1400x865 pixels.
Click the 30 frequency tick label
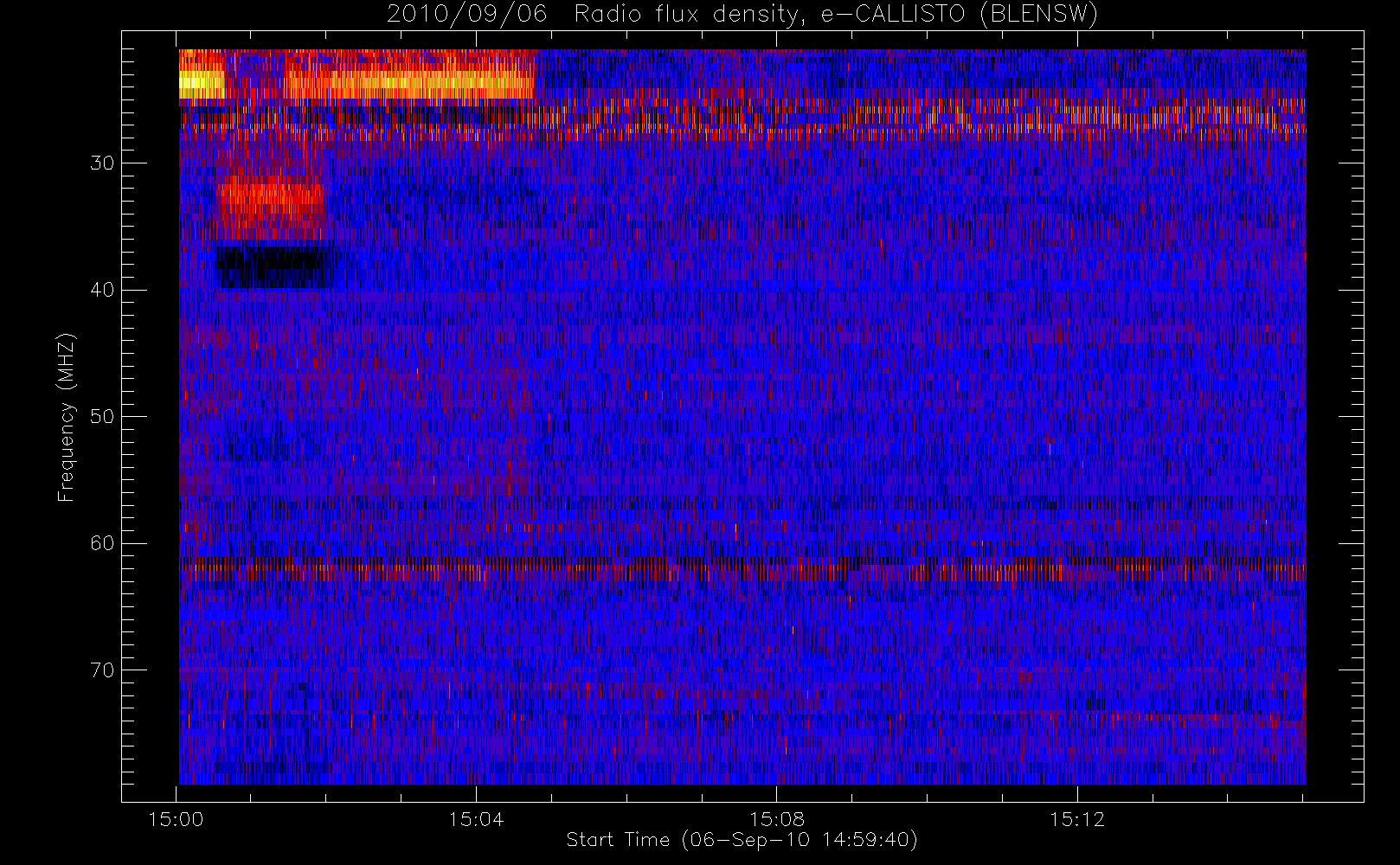(102, 163)
